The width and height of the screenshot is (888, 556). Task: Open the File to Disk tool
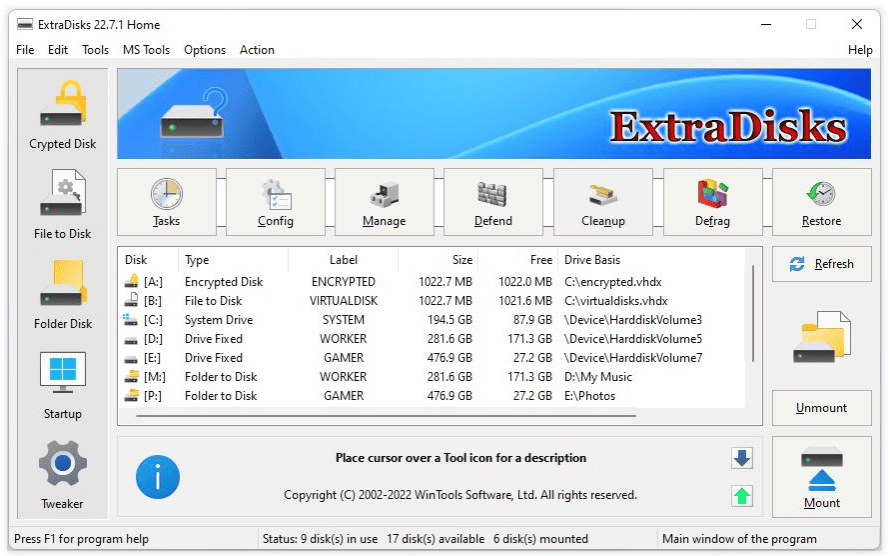click(62, 205)
